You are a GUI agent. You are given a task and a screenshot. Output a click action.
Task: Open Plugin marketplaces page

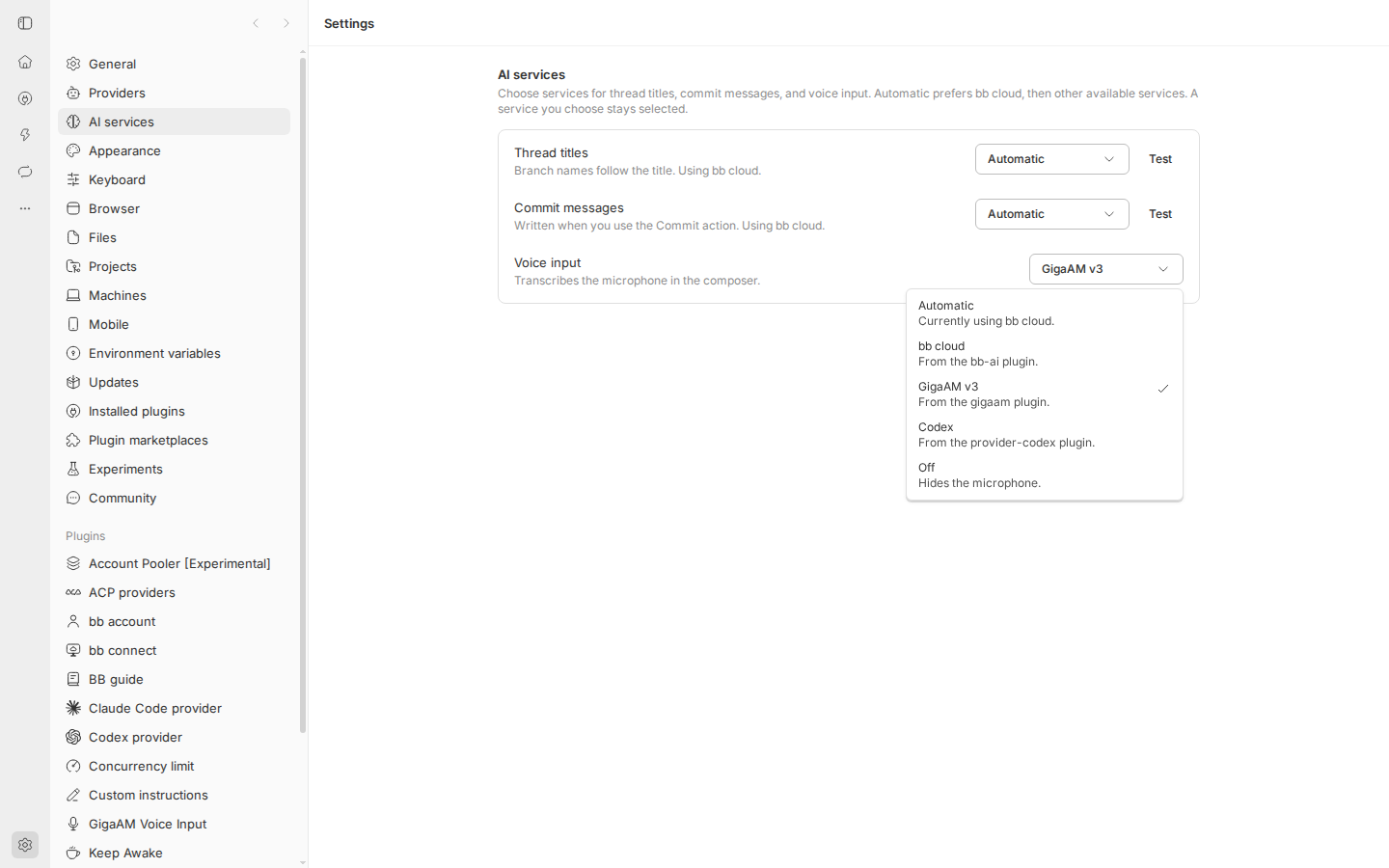click(x=174, y=440)
